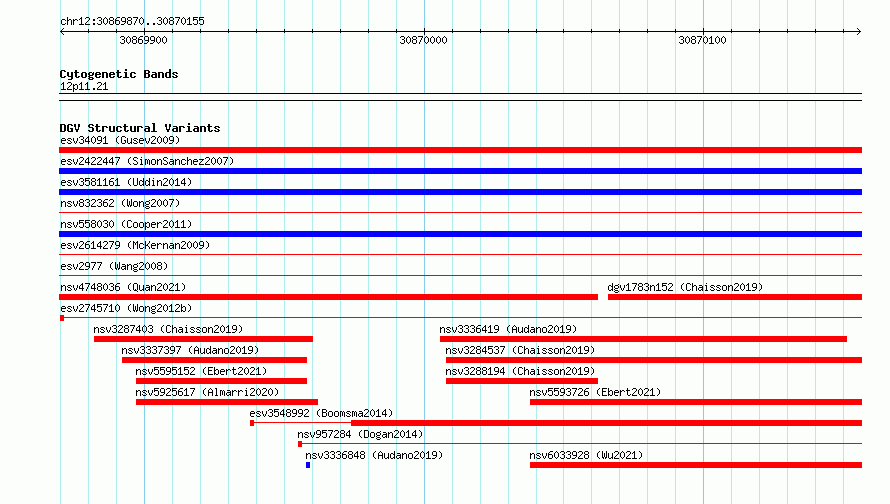Click the small blue nsv3336848 marker
Screen dimensions: 890x504
(x=308, y=465)
